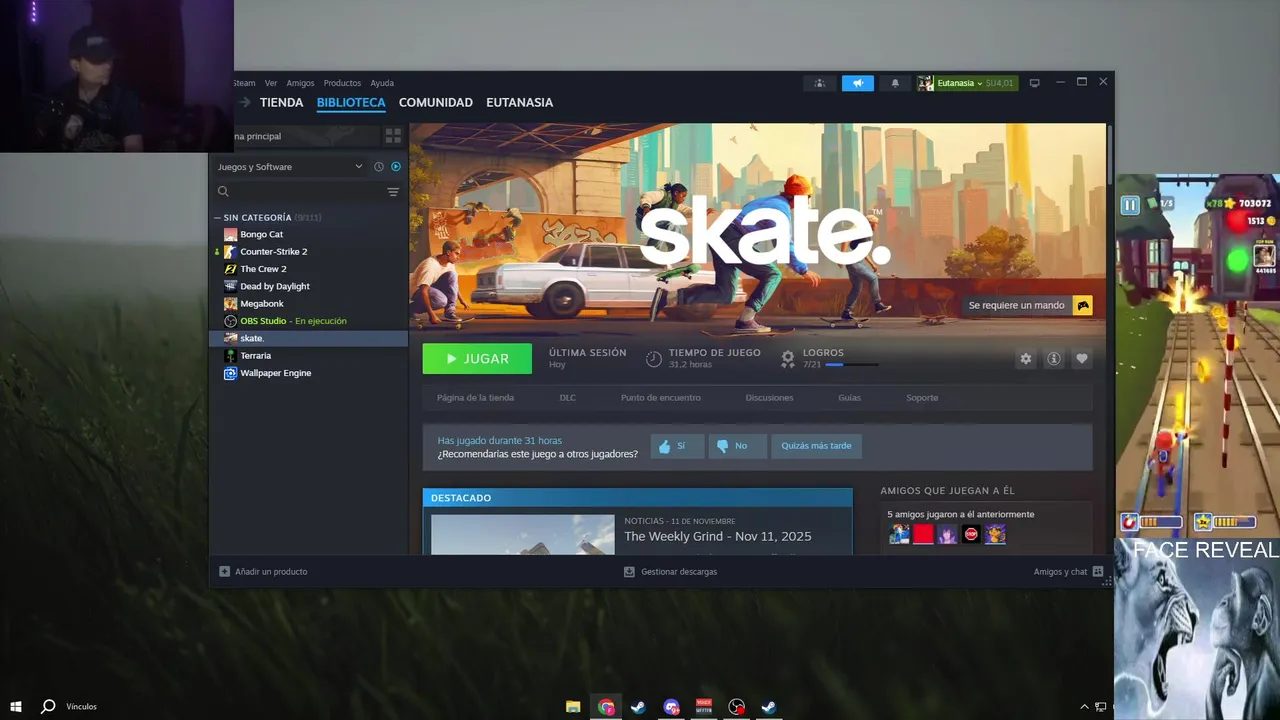Click the grid collections view icon

(393, 136)
